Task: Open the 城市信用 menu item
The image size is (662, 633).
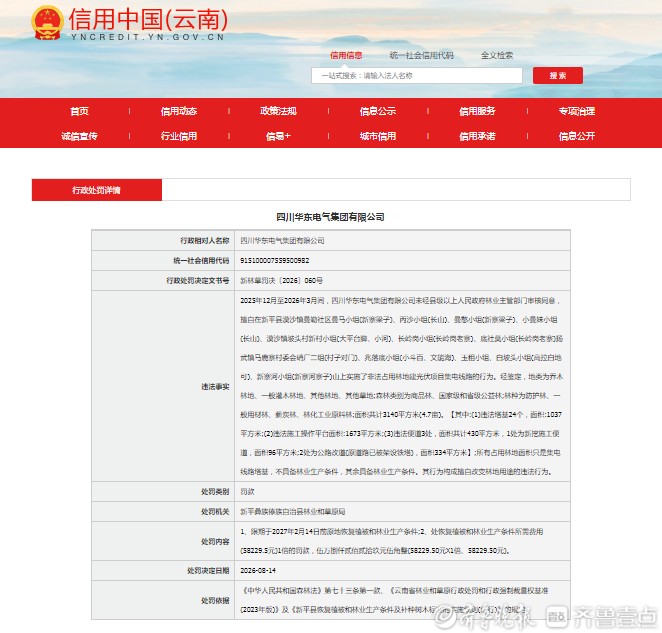Action: pos(378,136)
